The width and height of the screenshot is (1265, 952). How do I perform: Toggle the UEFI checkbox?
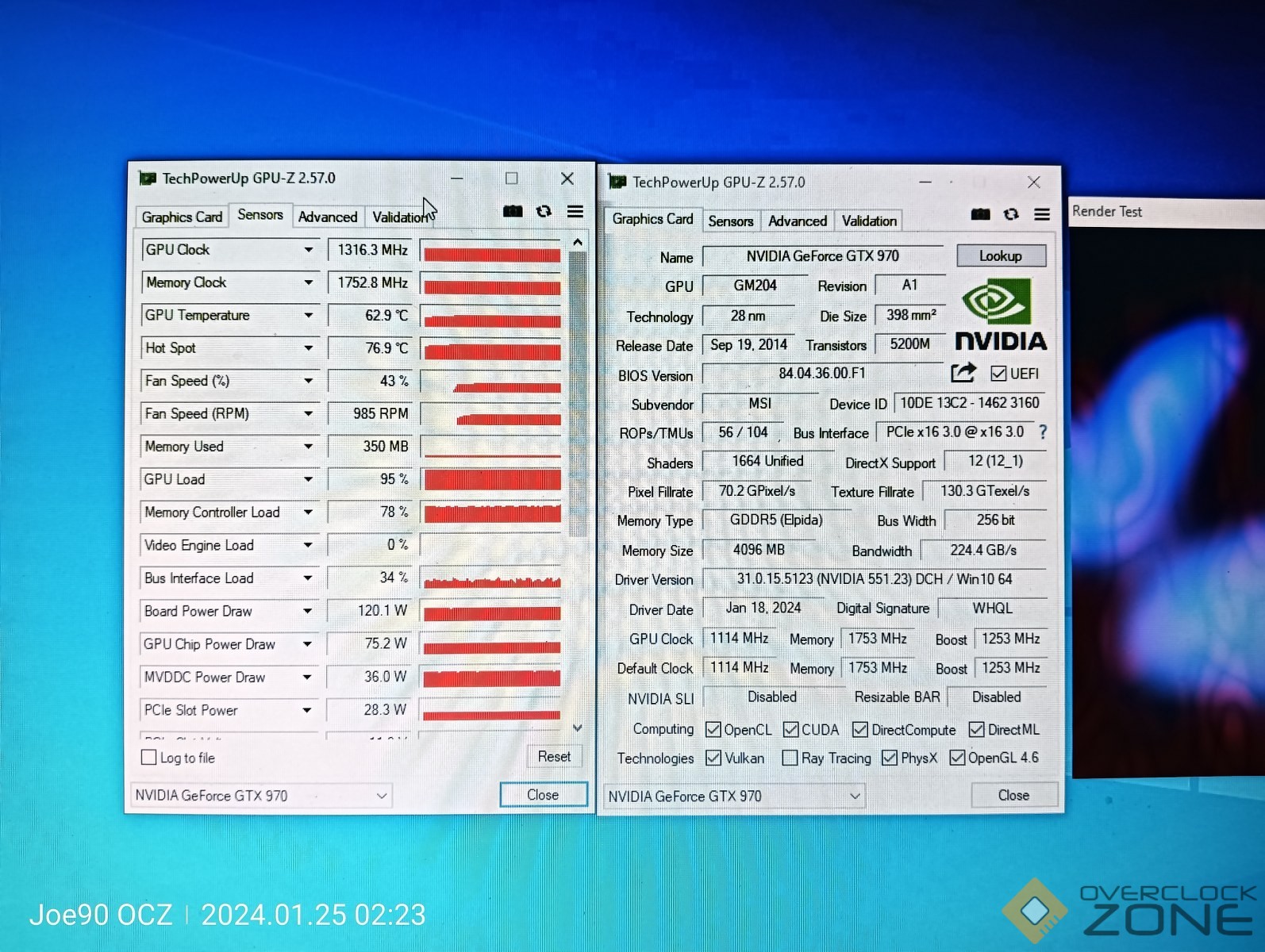click(998, 374)
